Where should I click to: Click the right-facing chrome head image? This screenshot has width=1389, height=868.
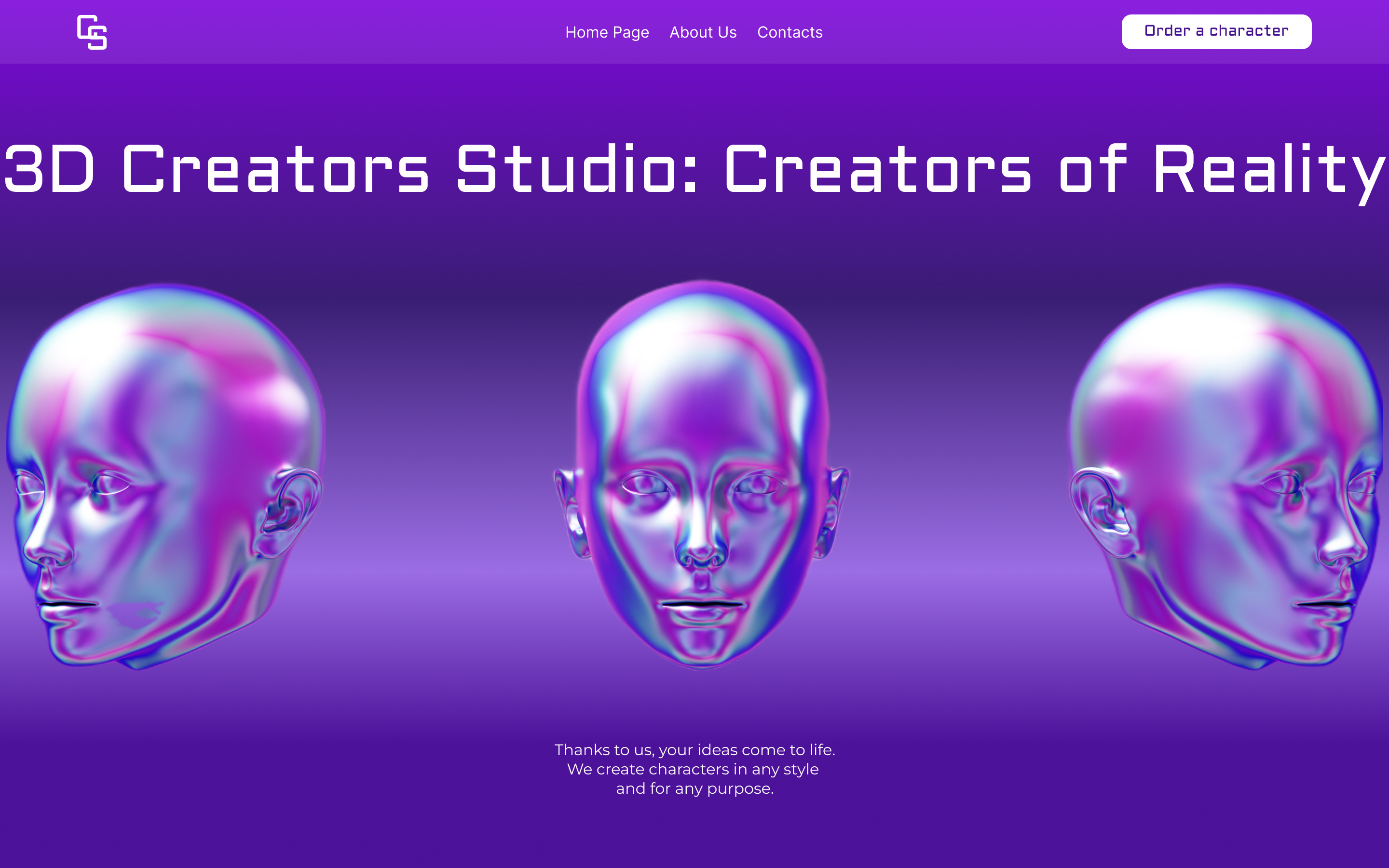pyautogui.click(x=1226, y=476)
